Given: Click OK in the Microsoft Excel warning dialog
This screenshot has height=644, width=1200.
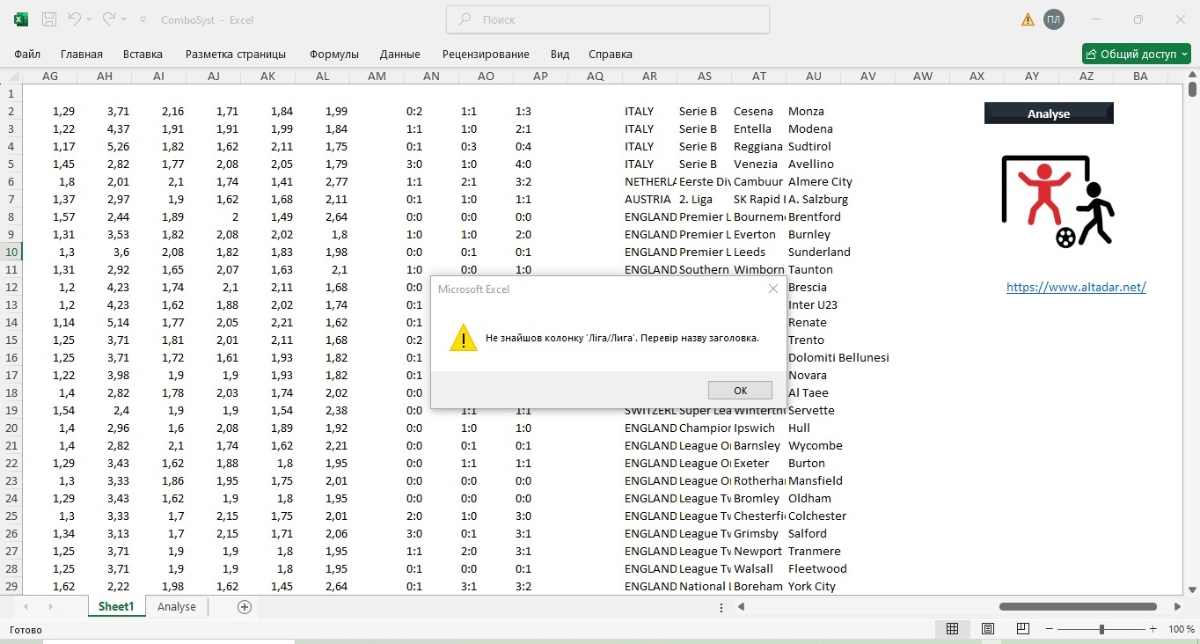Looking at the screenshot, I should [739, 390].
